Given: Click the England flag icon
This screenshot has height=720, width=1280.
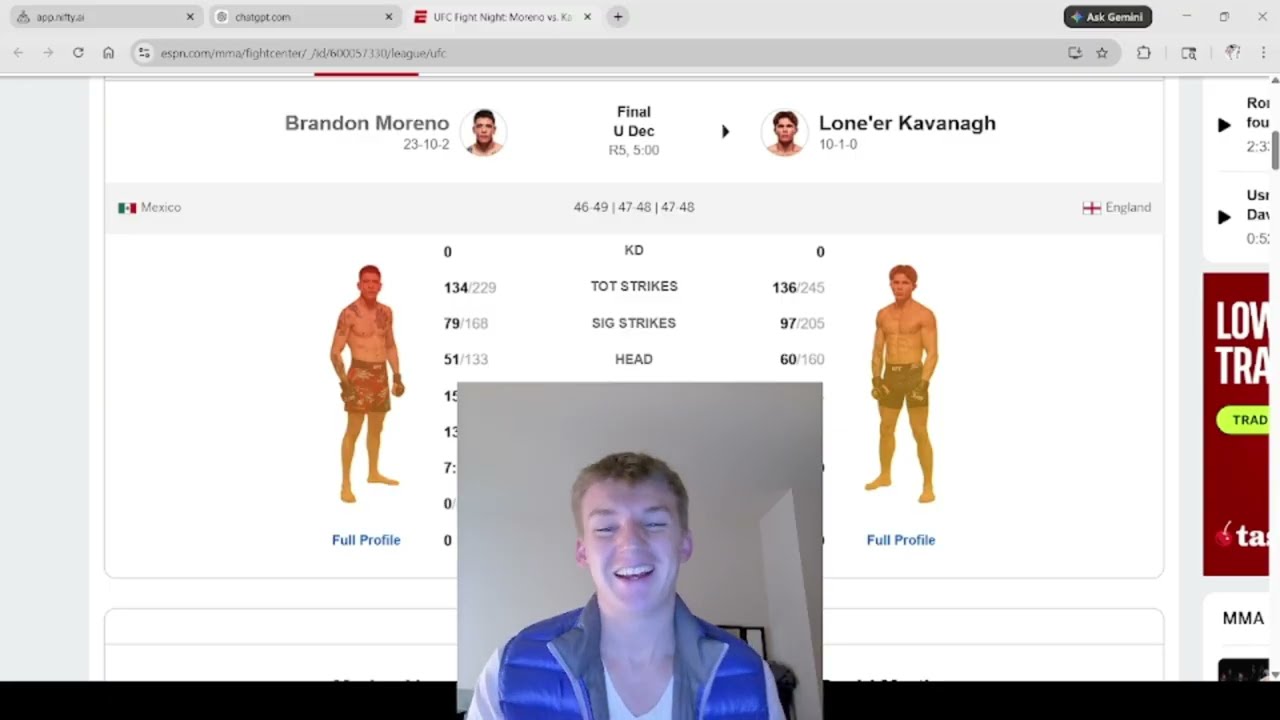Looking at the screenshot, I should [1092, 208].
